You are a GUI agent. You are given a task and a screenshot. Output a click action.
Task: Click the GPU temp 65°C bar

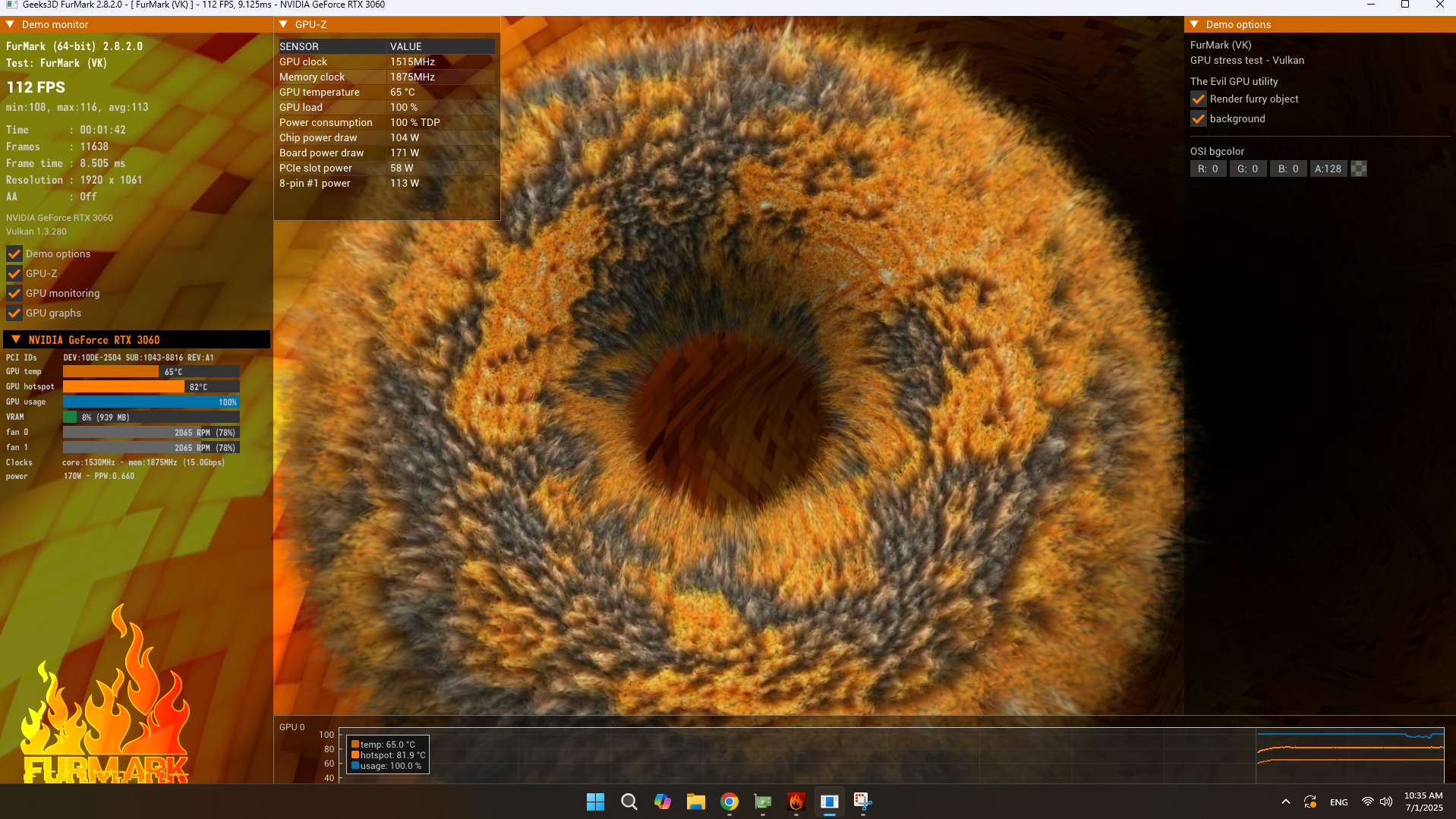[151, 371]
